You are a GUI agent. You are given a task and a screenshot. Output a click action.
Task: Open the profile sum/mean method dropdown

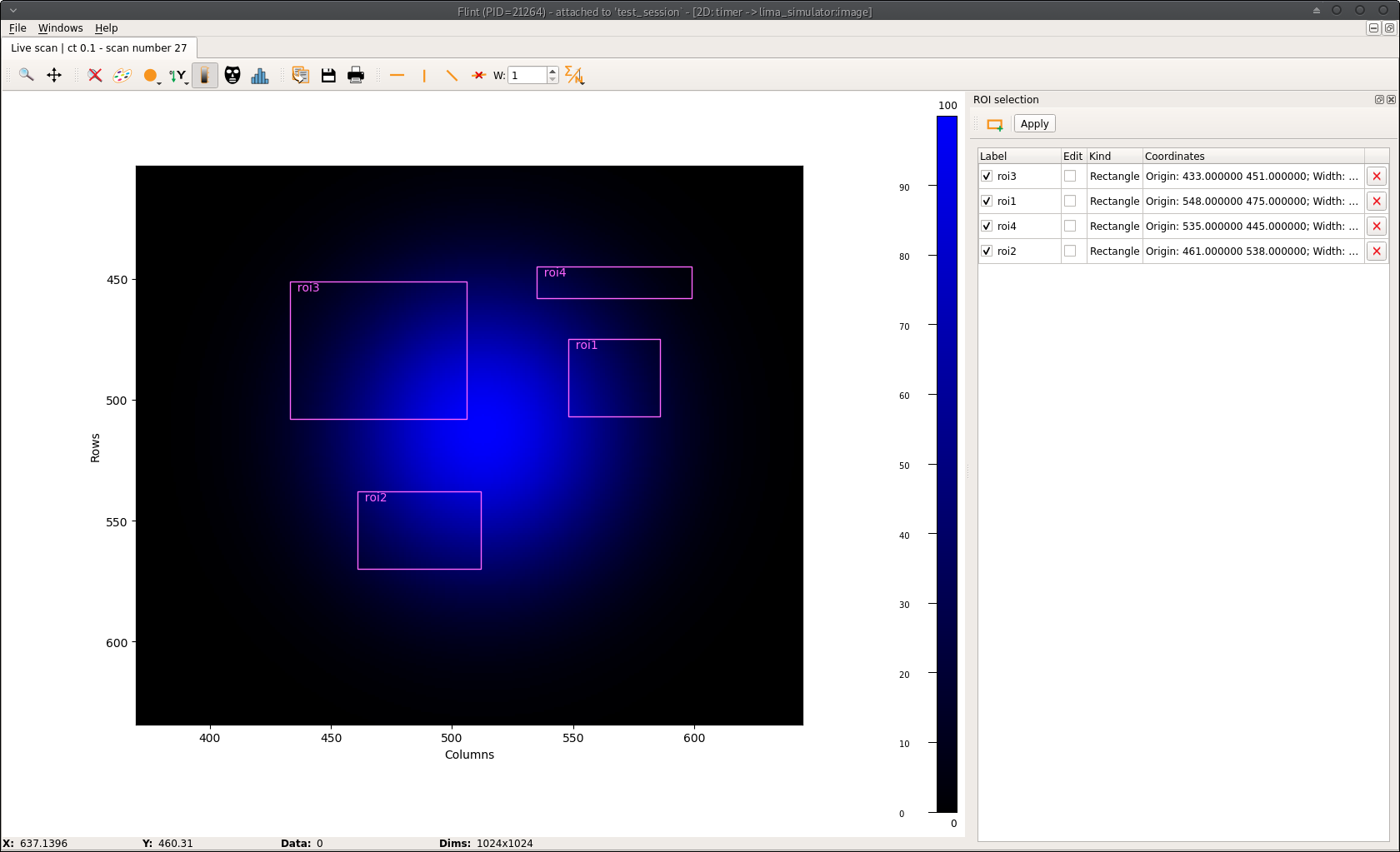(x=575, y=76)
